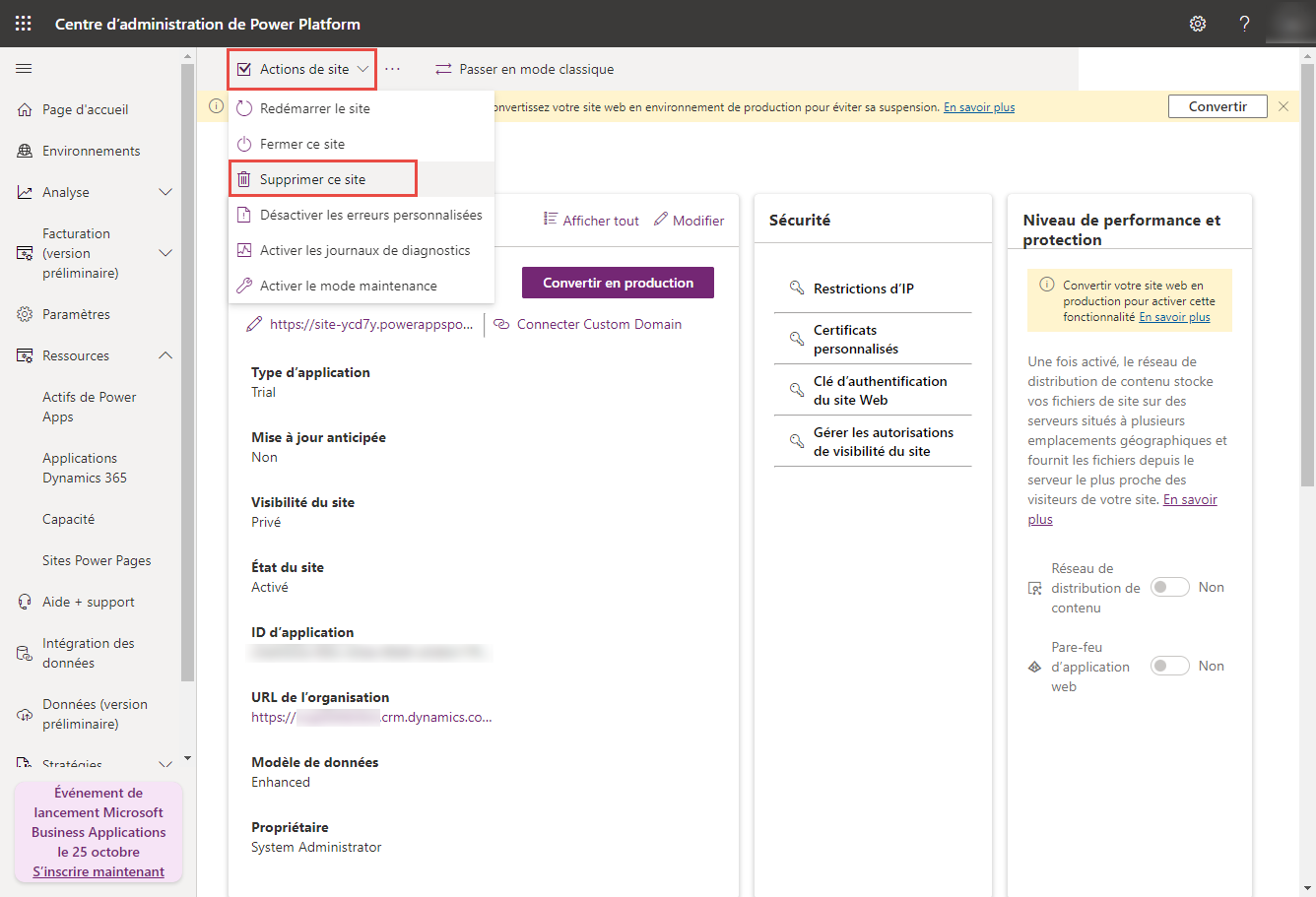The height and width of the screenshot is (897, 1316).
Task: Open the En savoir plus banner link
Action: click(979, 107)
